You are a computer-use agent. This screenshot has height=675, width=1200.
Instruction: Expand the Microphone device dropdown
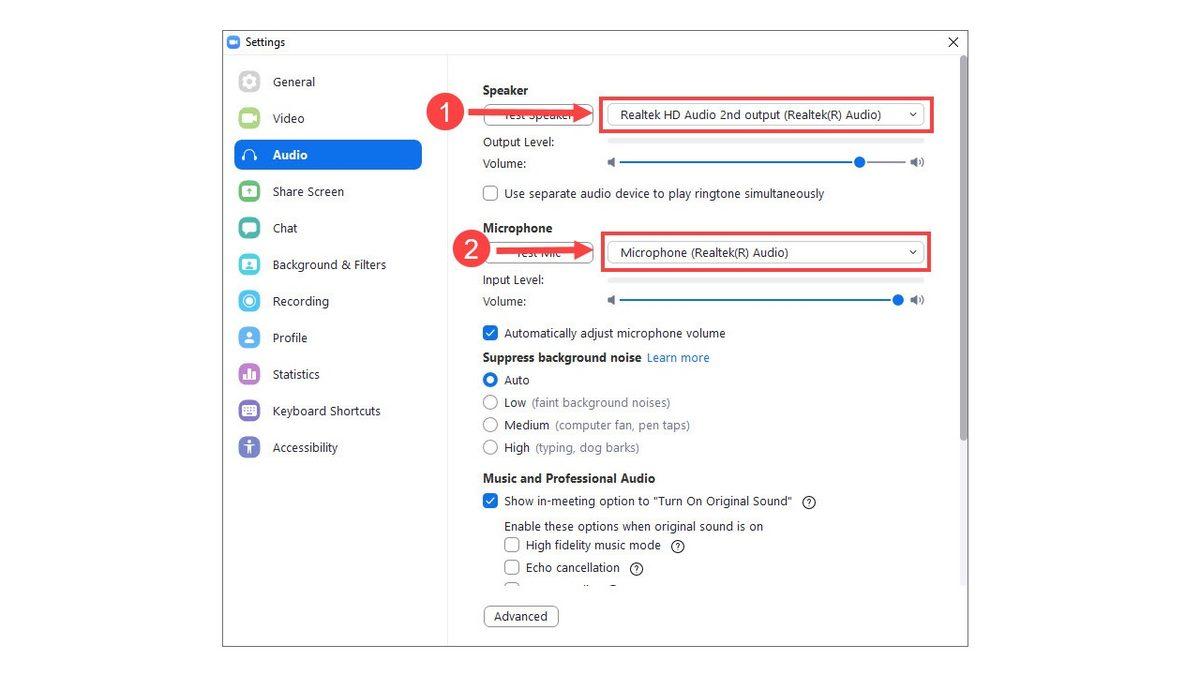765,253
